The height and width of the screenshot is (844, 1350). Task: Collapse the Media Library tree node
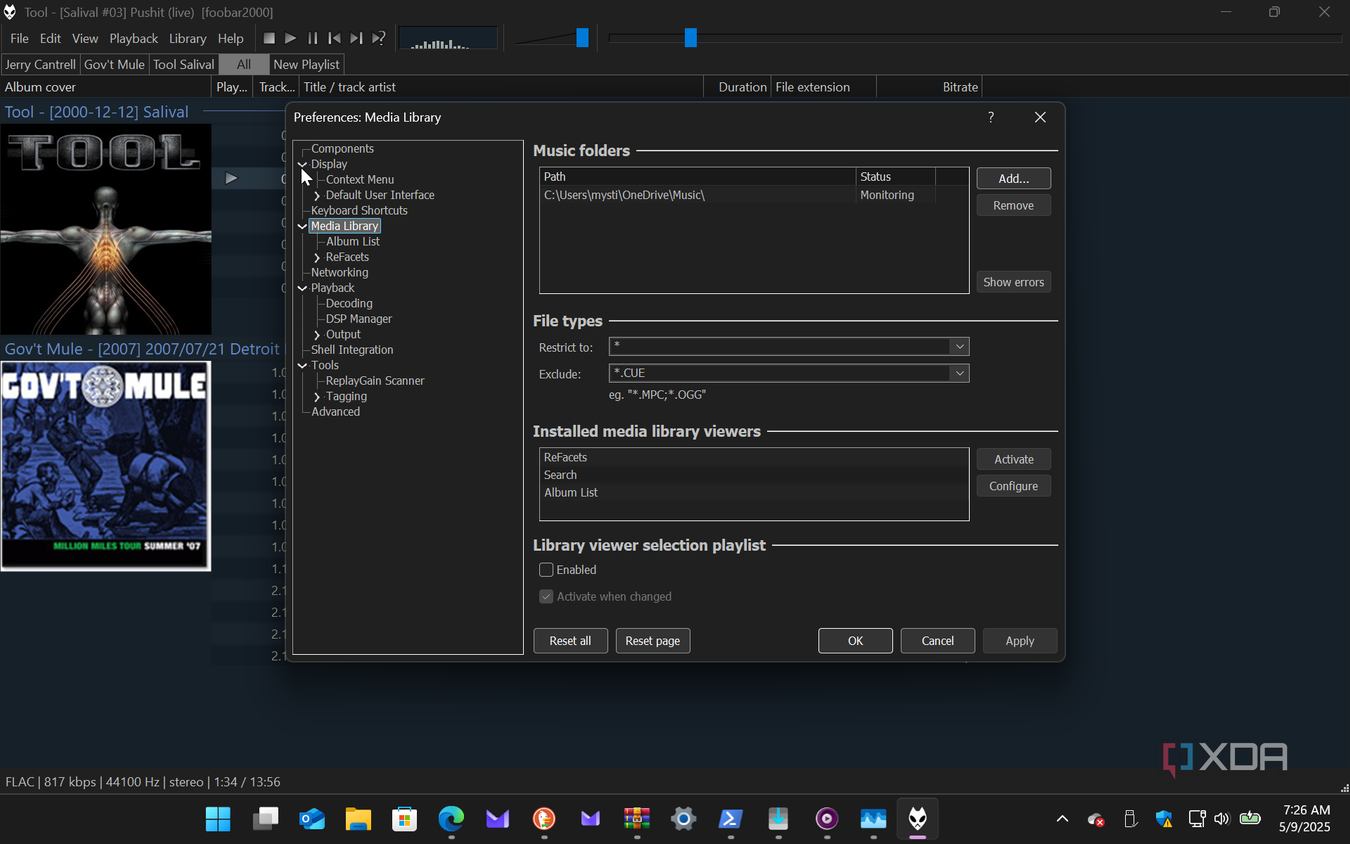pos(302,226)
